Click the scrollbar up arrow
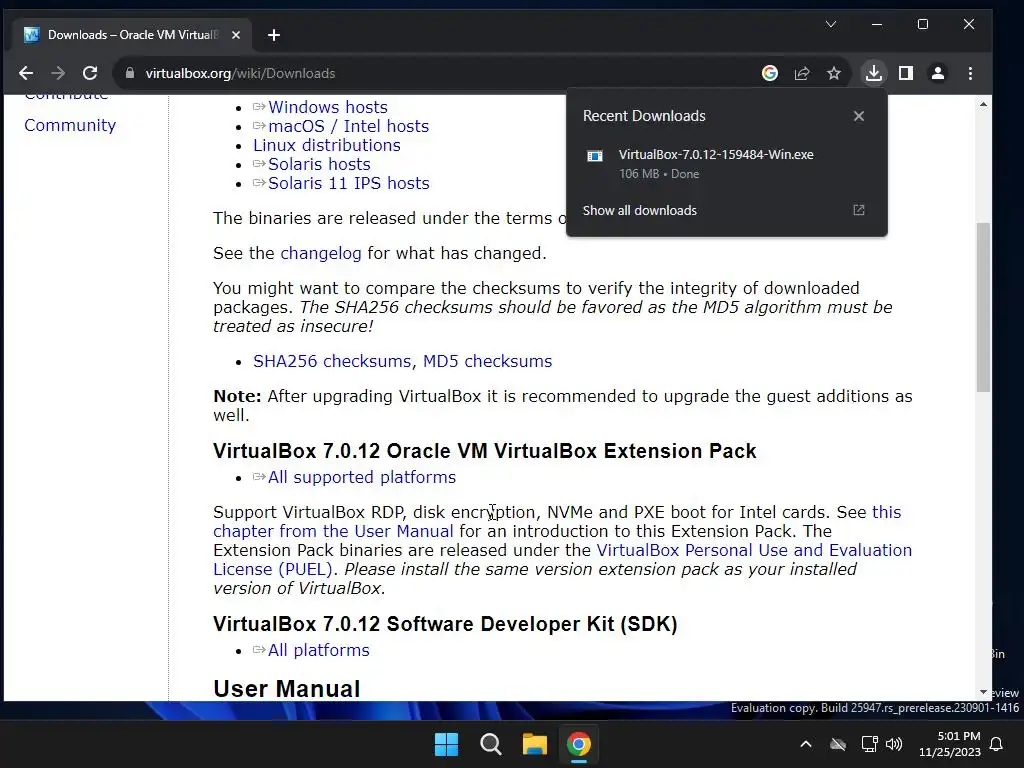This screenshot has height=768, width=1024. (984, 104)
